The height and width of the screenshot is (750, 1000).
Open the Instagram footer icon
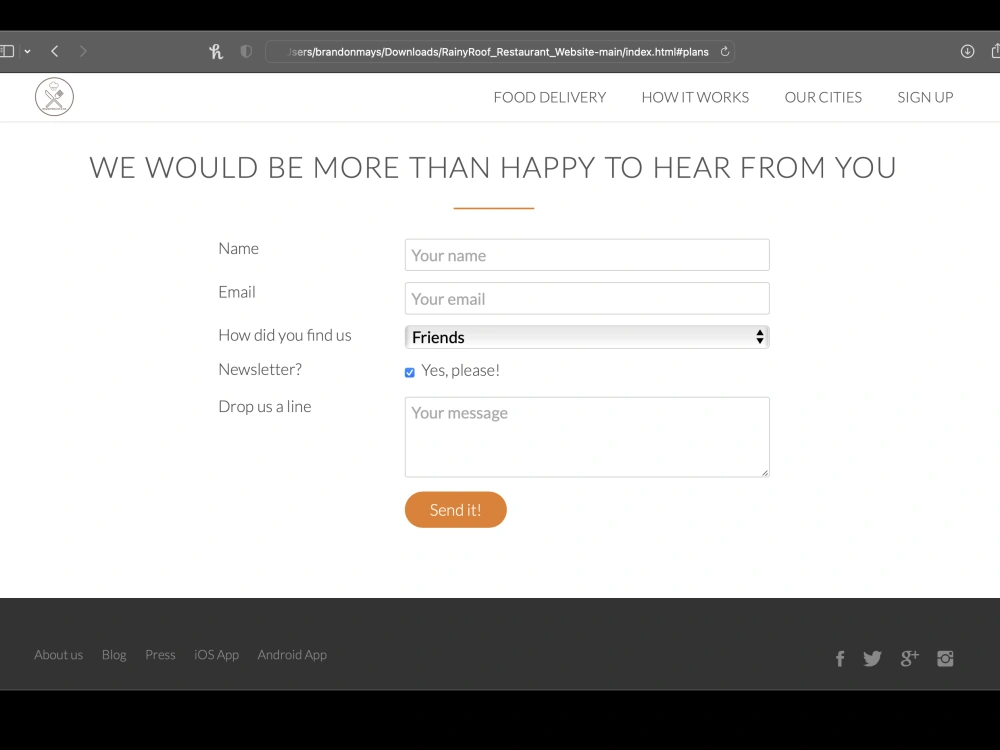[x=945, y=658]
